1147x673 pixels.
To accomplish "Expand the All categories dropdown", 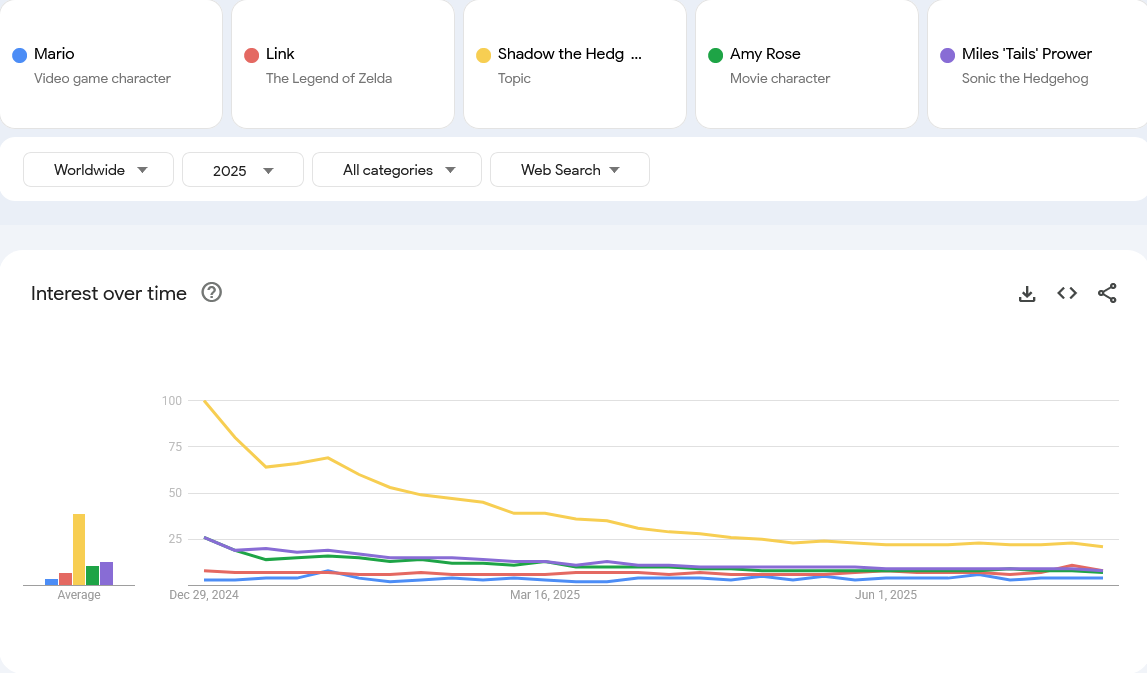I will (x=396, y=170).
